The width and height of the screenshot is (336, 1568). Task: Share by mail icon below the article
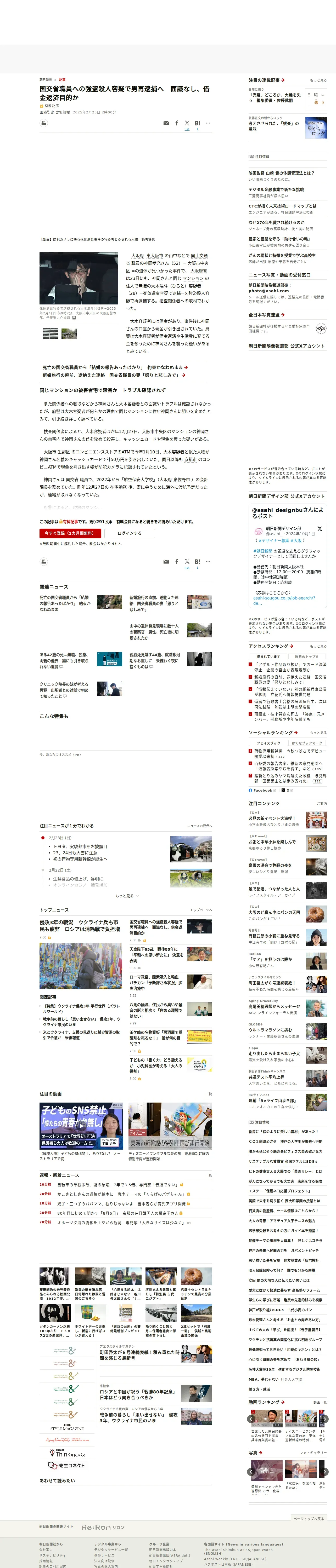(166, 561)
